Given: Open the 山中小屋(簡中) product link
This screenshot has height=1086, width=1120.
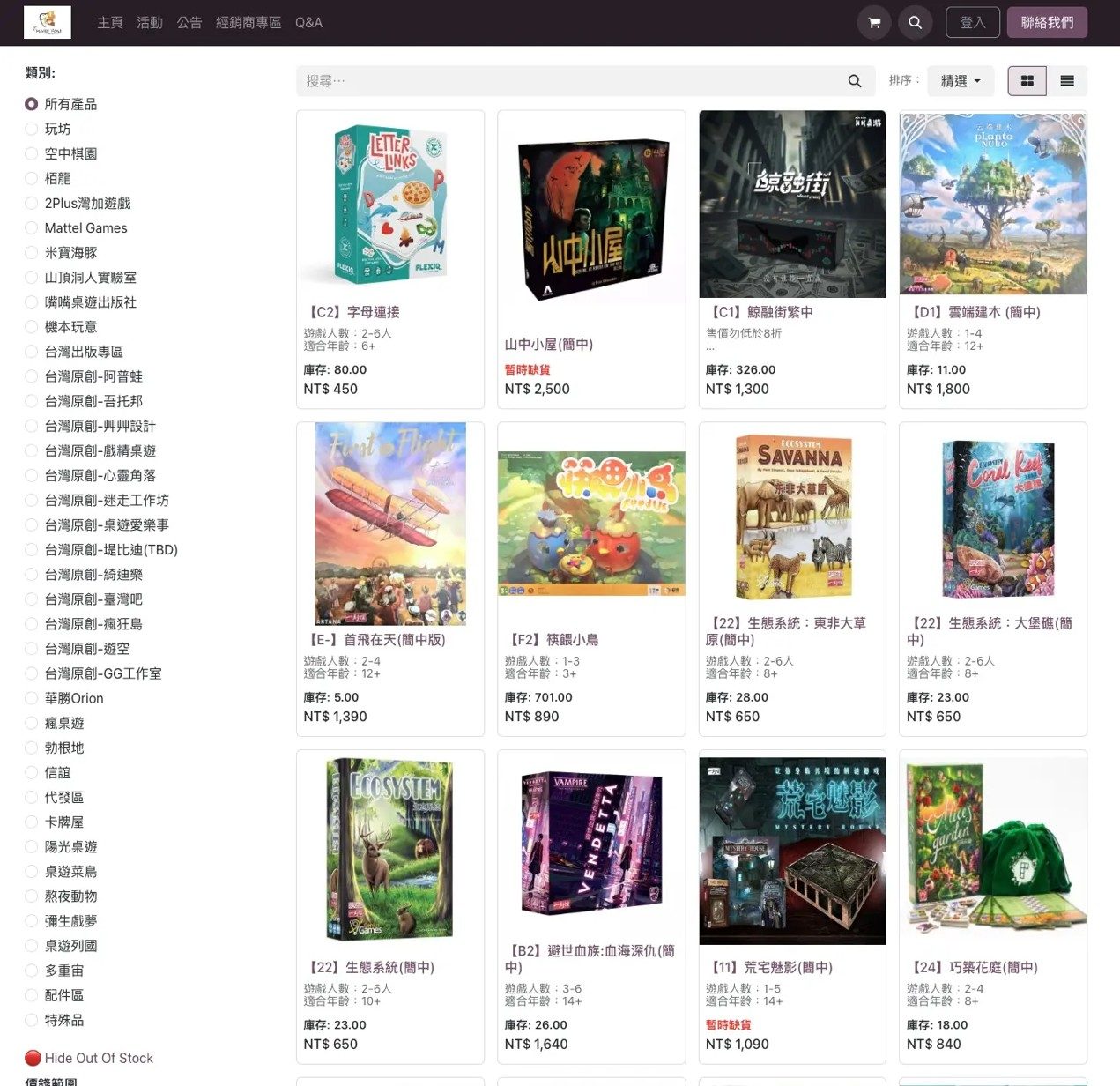Looking at the screenshot, I should pyautogui.click(x=549, y=345).
